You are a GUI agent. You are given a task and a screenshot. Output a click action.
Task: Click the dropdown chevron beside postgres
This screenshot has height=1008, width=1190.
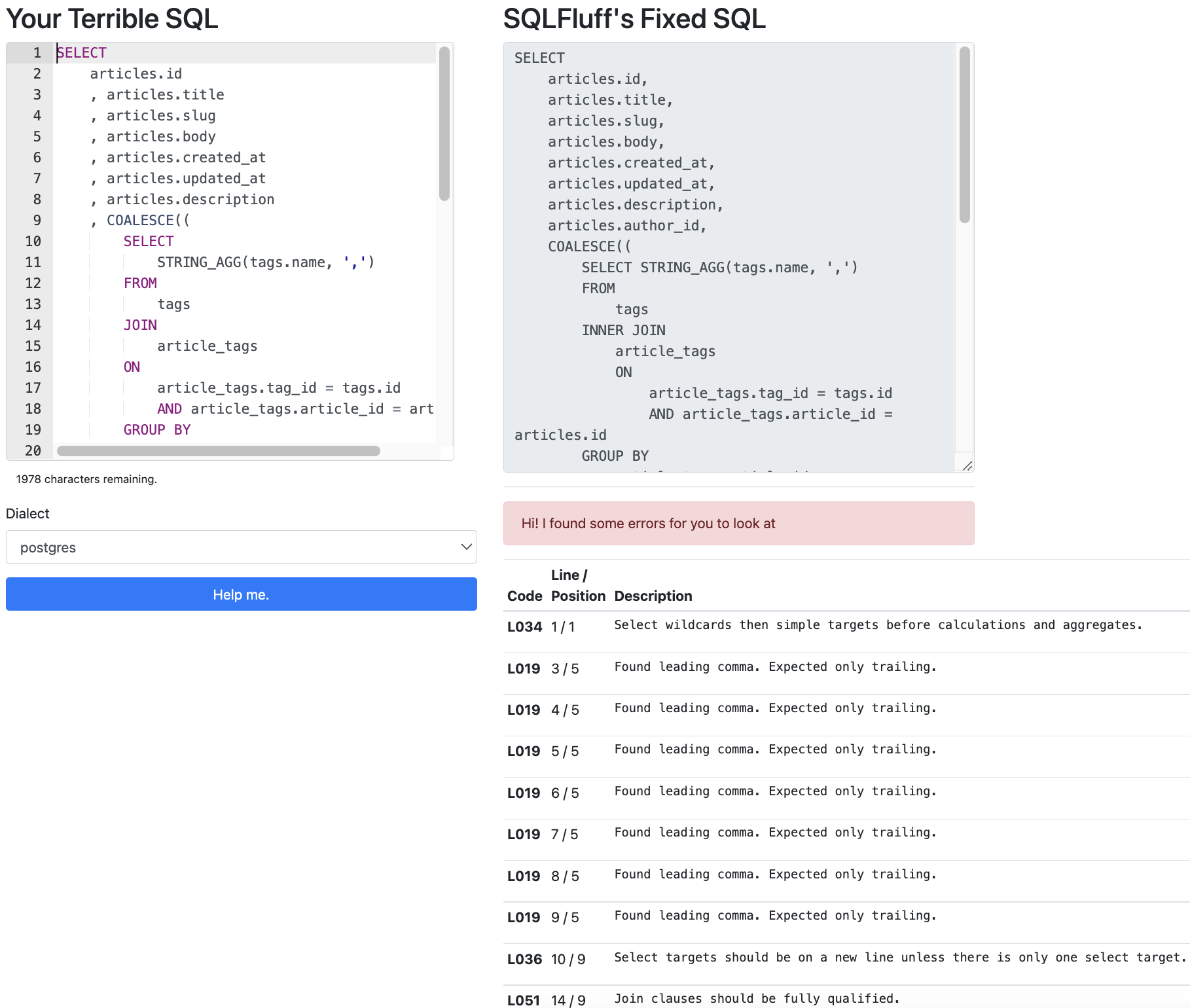pos(465,547)
